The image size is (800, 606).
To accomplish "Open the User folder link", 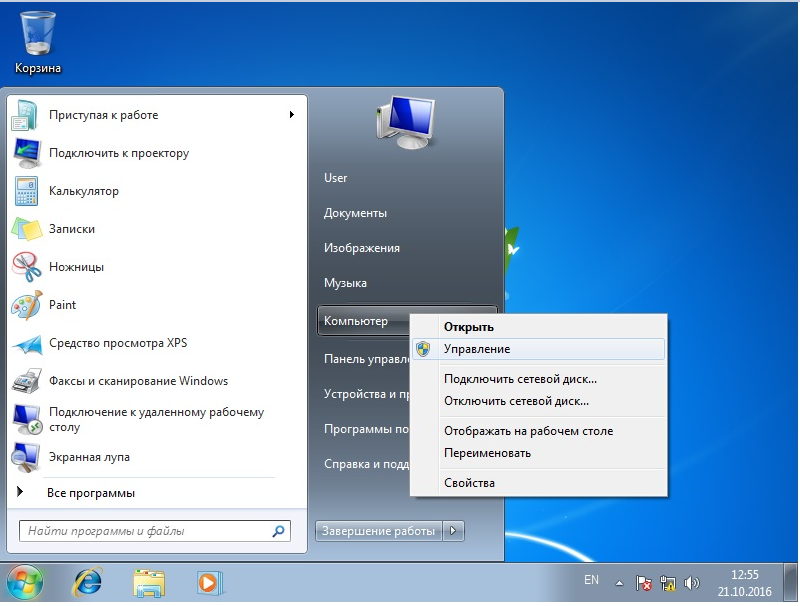I will 335,178.
